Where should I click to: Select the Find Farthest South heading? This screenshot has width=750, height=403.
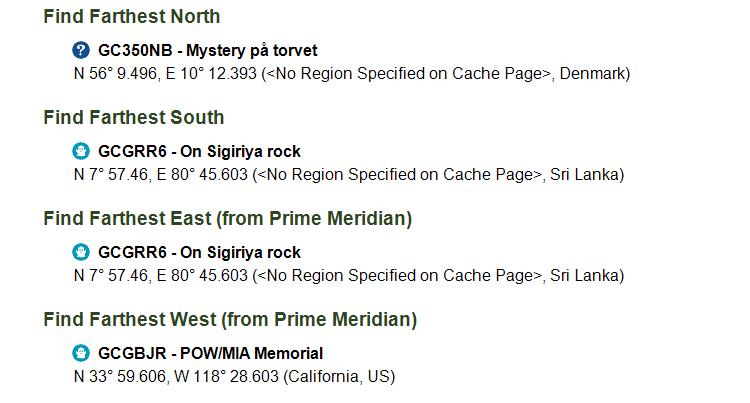pyautogui.click(x=133, y=117)
